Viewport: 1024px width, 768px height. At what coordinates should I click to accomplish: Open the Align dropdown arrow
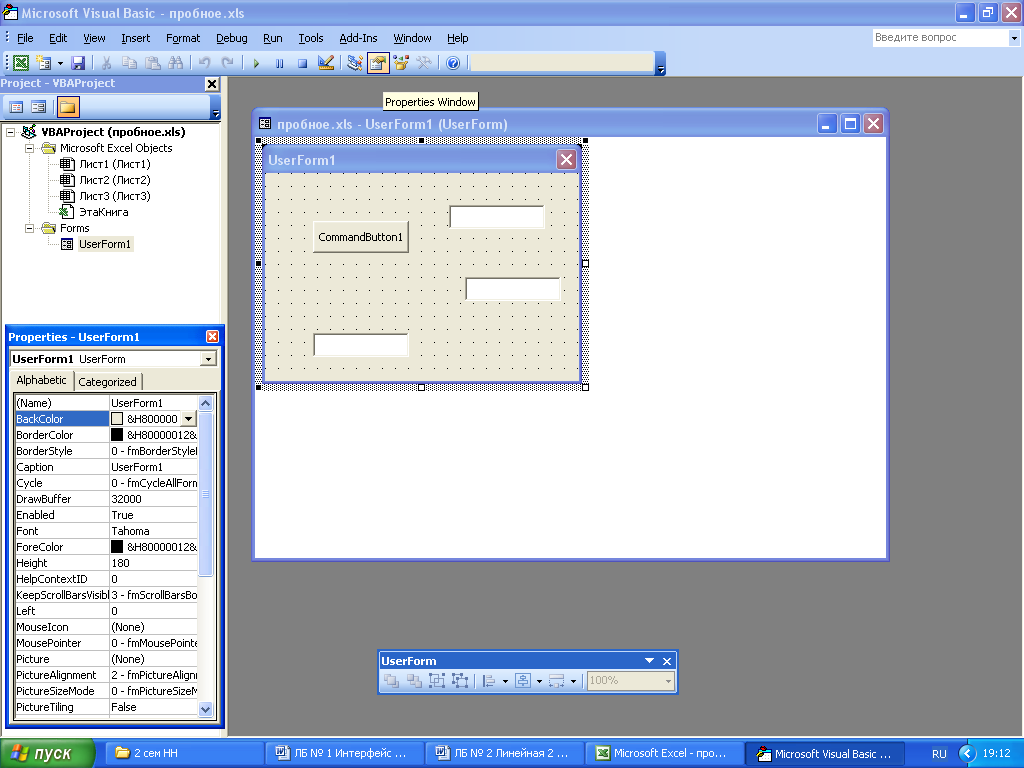[505, 681]
